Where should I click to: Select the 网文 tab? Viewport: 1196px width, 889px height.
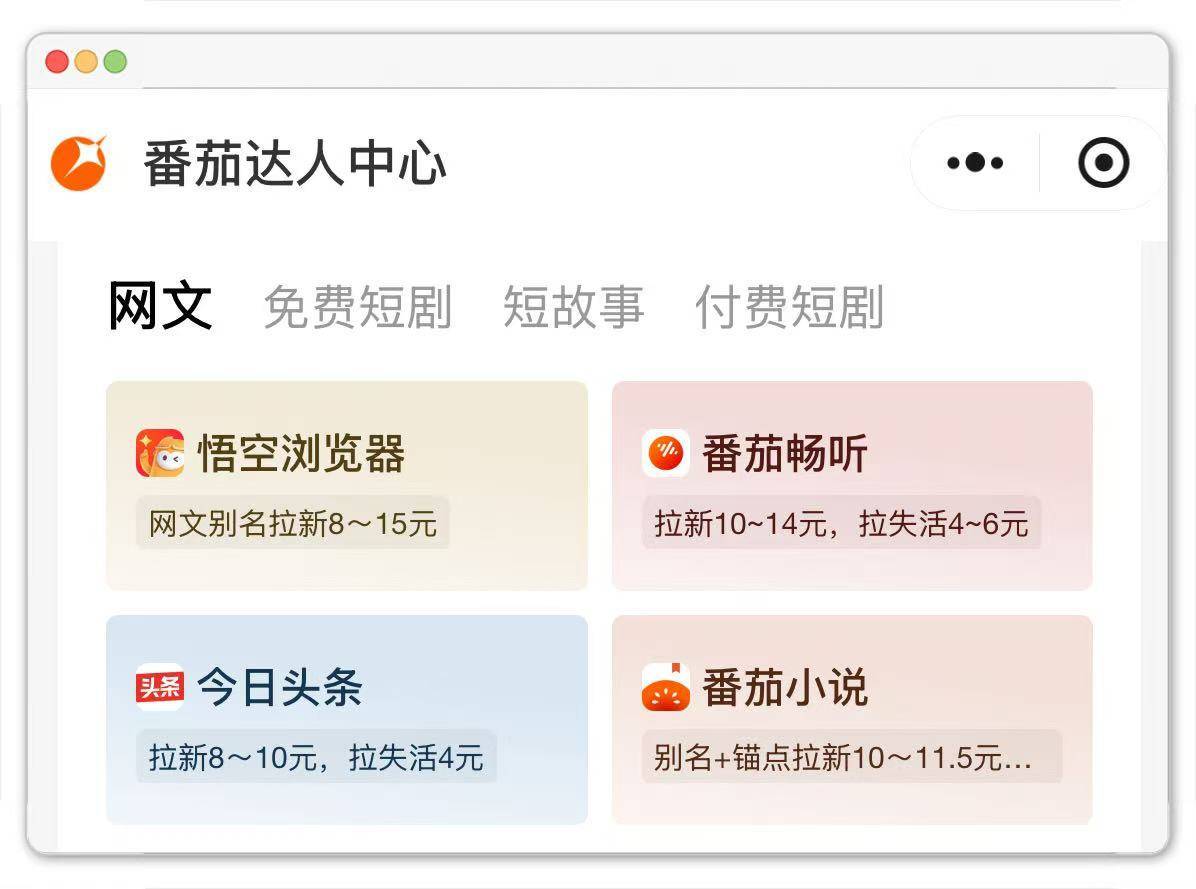160,306
